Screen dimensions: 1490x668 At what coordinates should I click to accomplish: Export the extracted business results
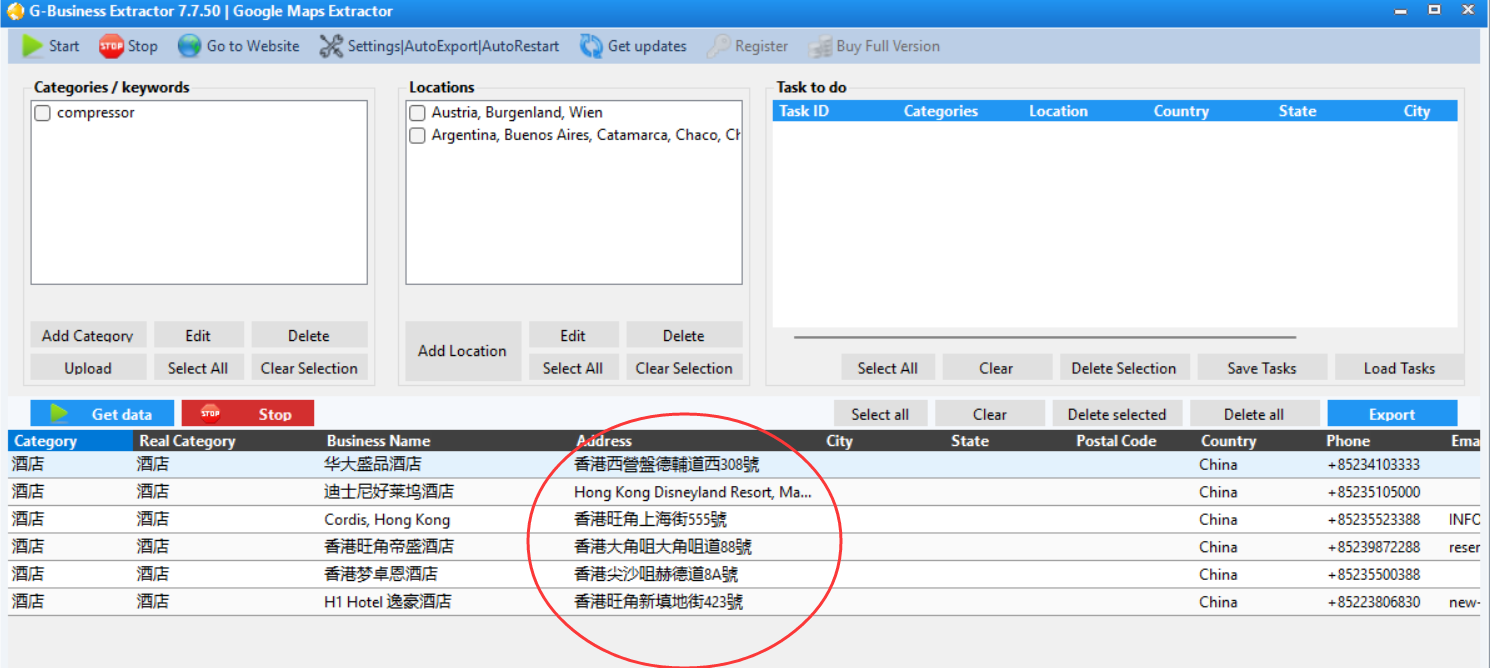[x=1392, y=413]
